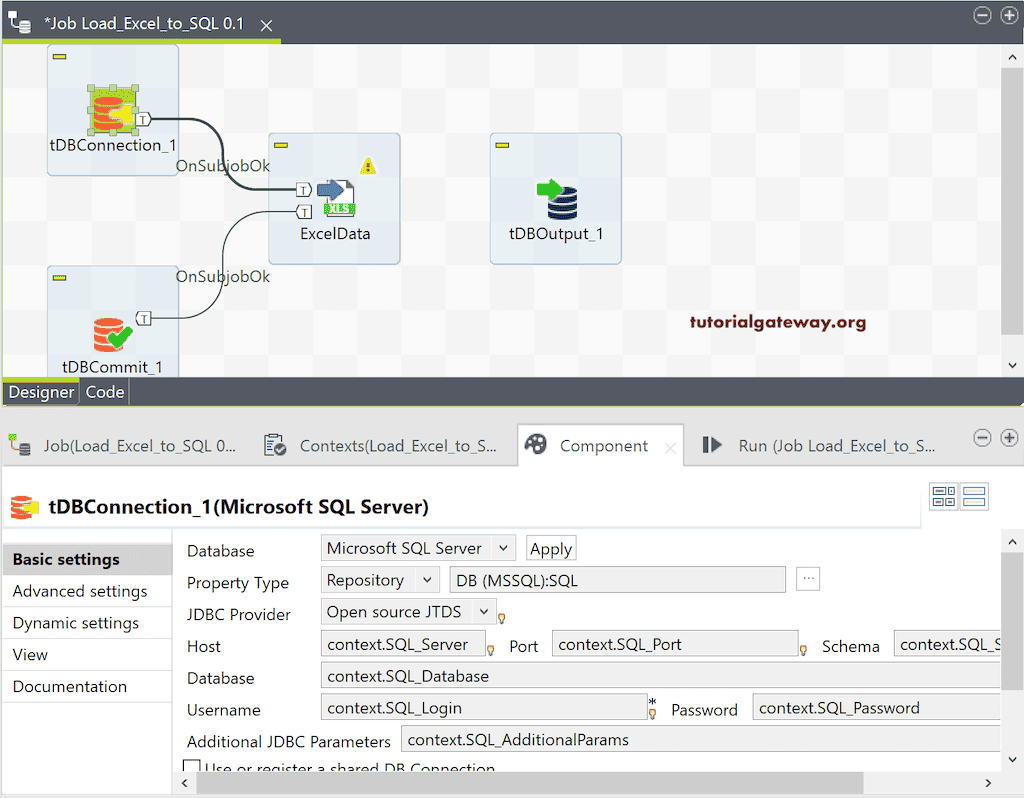Click the Apply button
Image resolution: width=1024 pixels, height=798 pixels.
coord(550,547)
